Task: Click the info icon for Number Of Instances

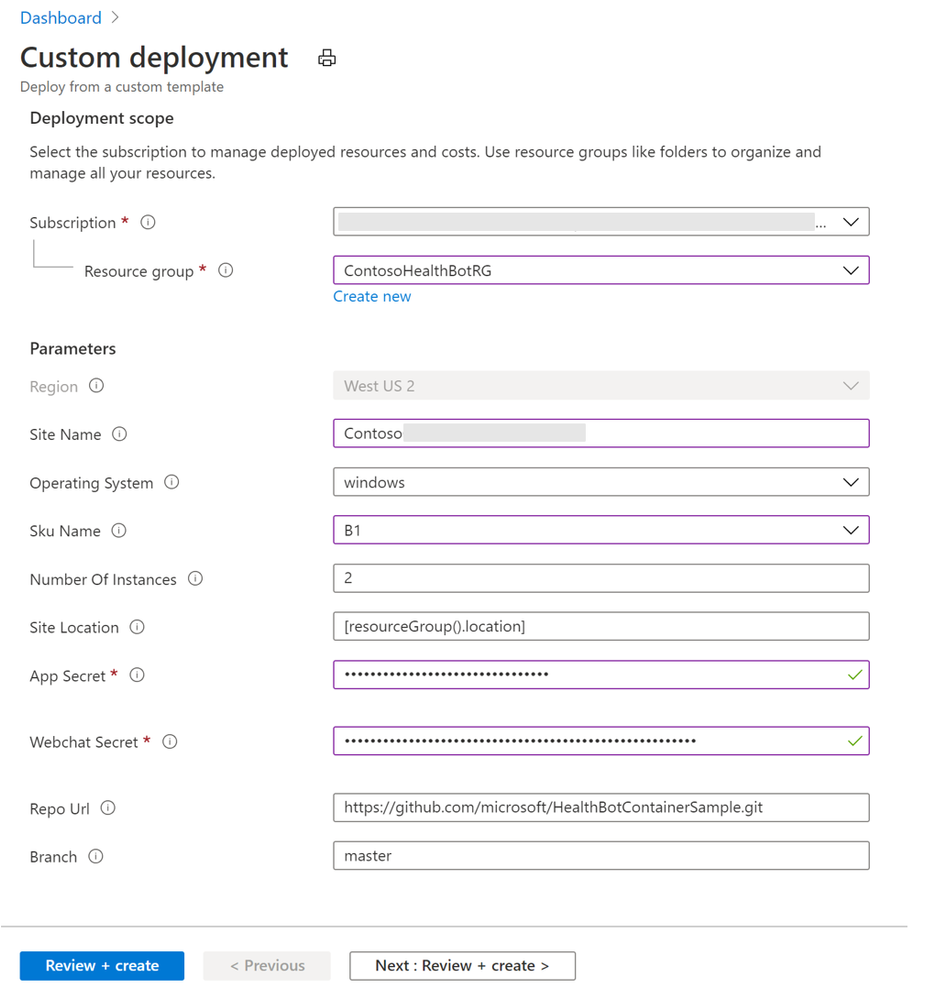Action: pyautogui.click(x=196, y=579)
